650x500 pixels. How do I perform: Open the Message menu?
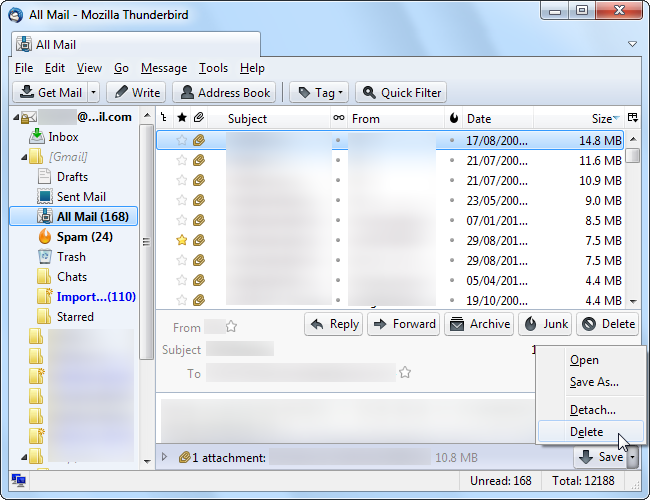[x=164, y=68]
